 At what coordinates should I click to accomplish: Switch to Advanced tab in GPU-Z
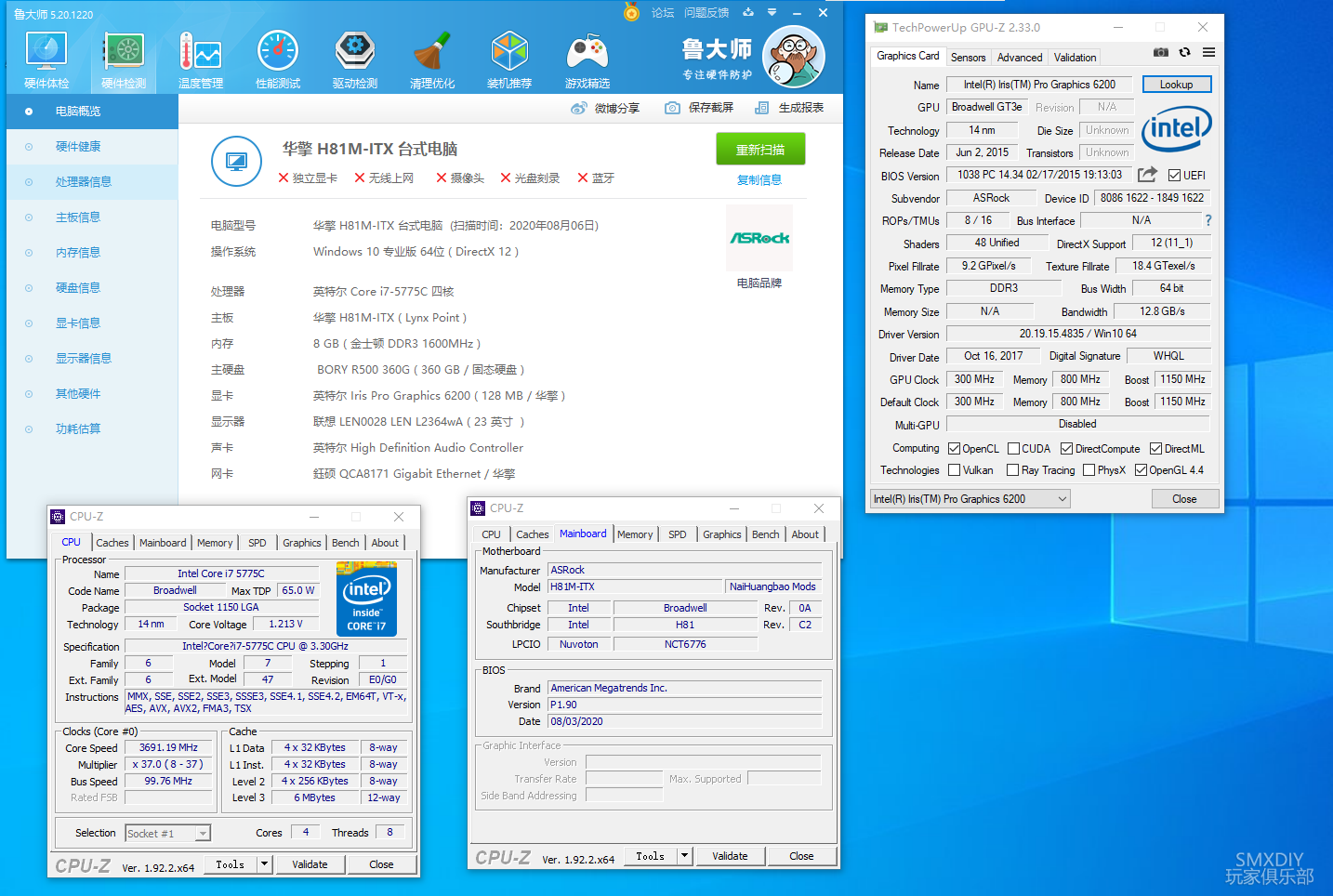point(1020,58)
